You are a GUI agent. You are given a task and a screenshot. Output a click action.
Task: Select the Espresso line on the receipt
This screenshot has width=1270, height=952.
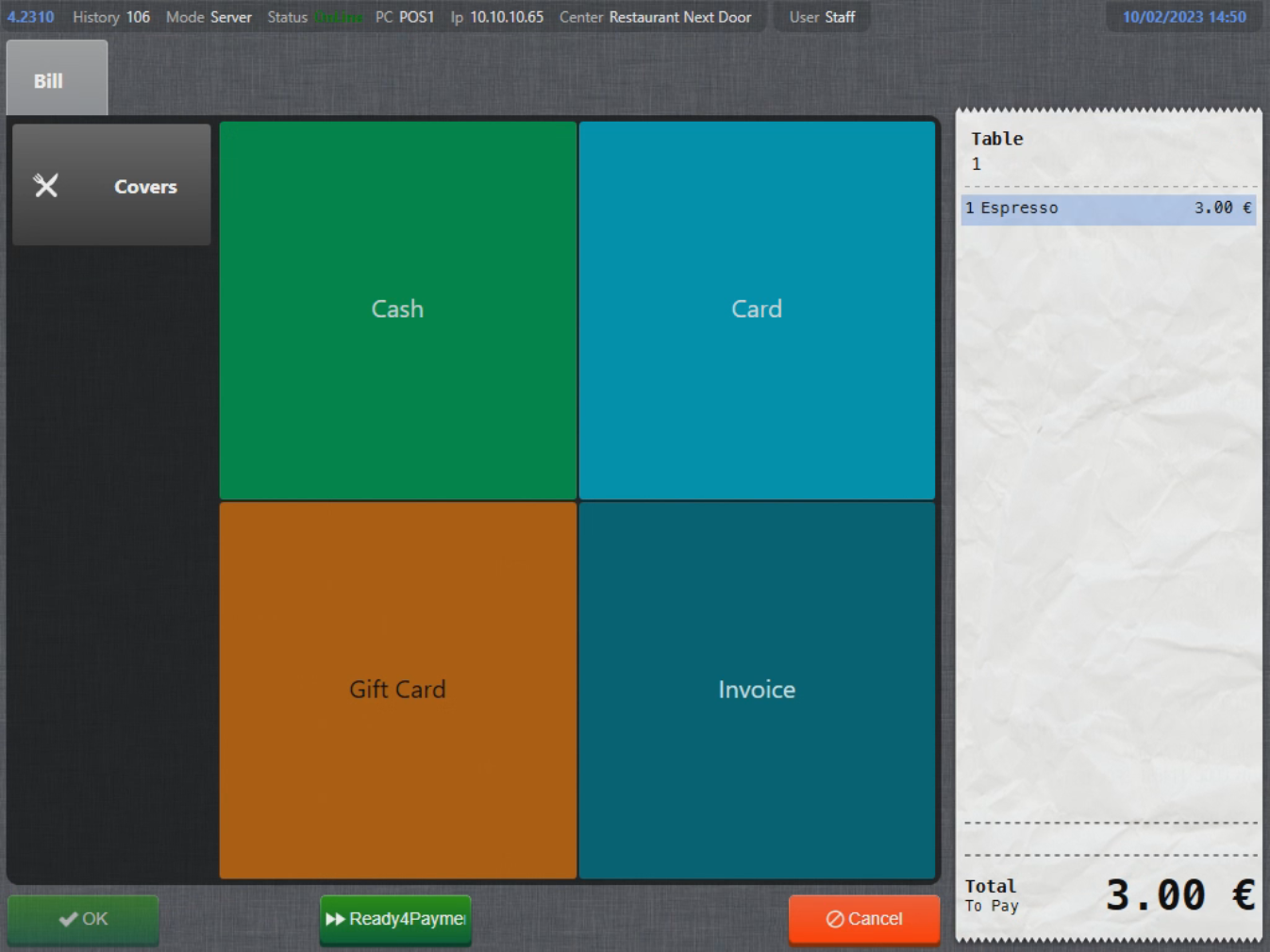[1108, 209]
